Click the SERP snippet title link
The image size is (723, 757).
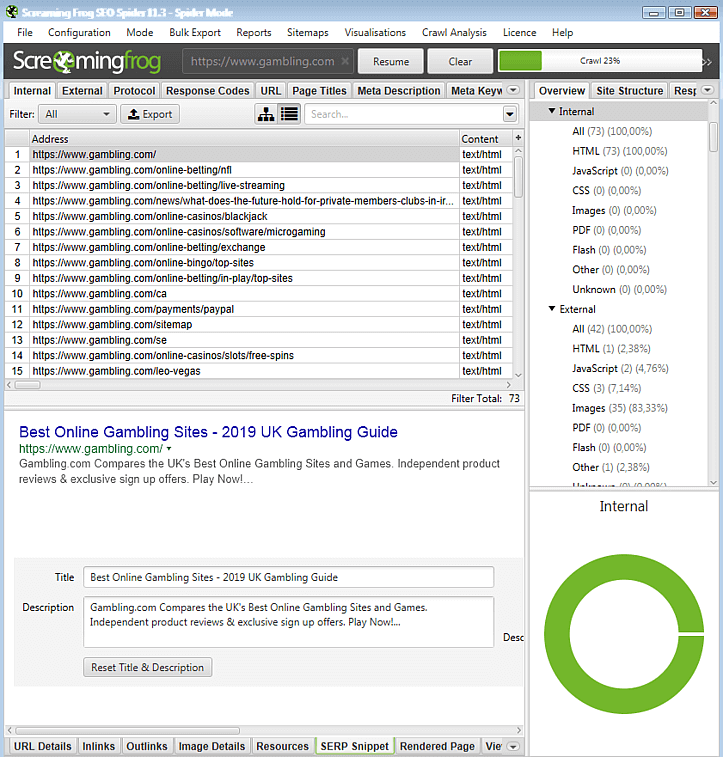click(209, 432)
